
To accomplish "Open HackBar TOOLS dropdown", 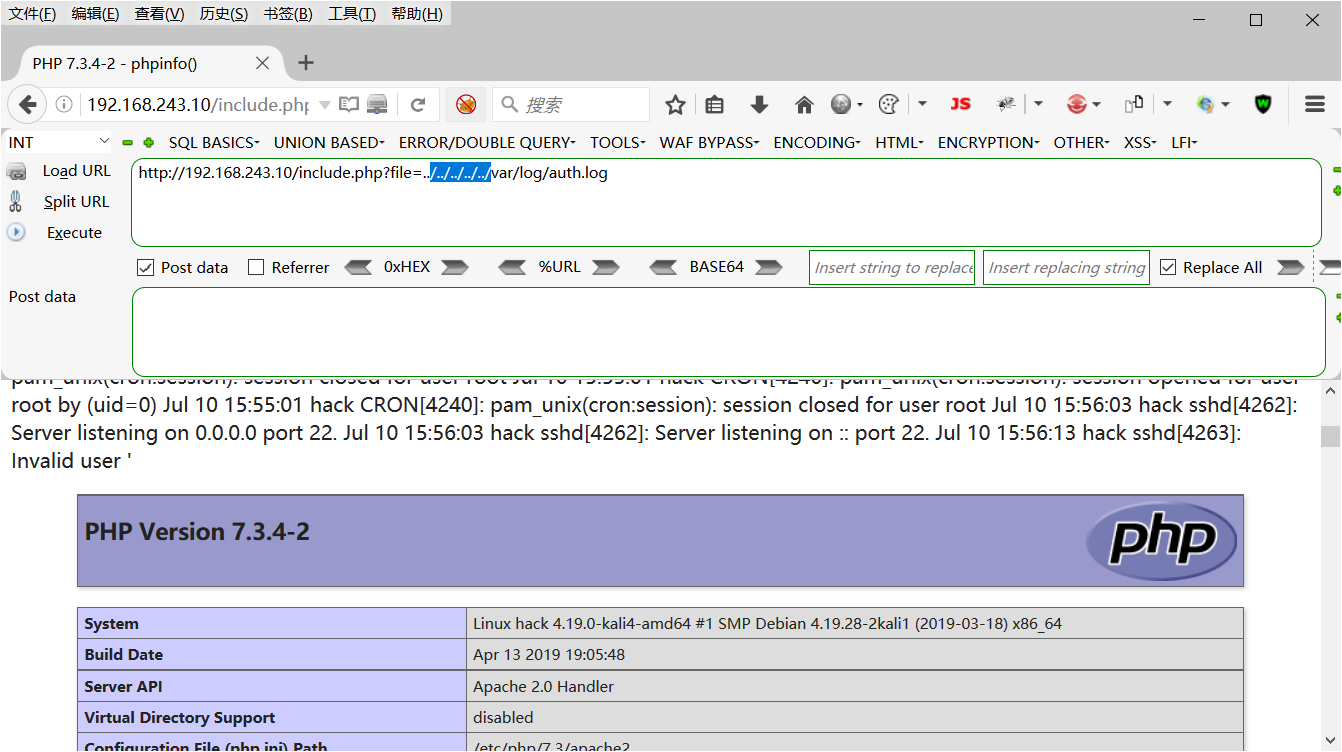I will (617, 143).
